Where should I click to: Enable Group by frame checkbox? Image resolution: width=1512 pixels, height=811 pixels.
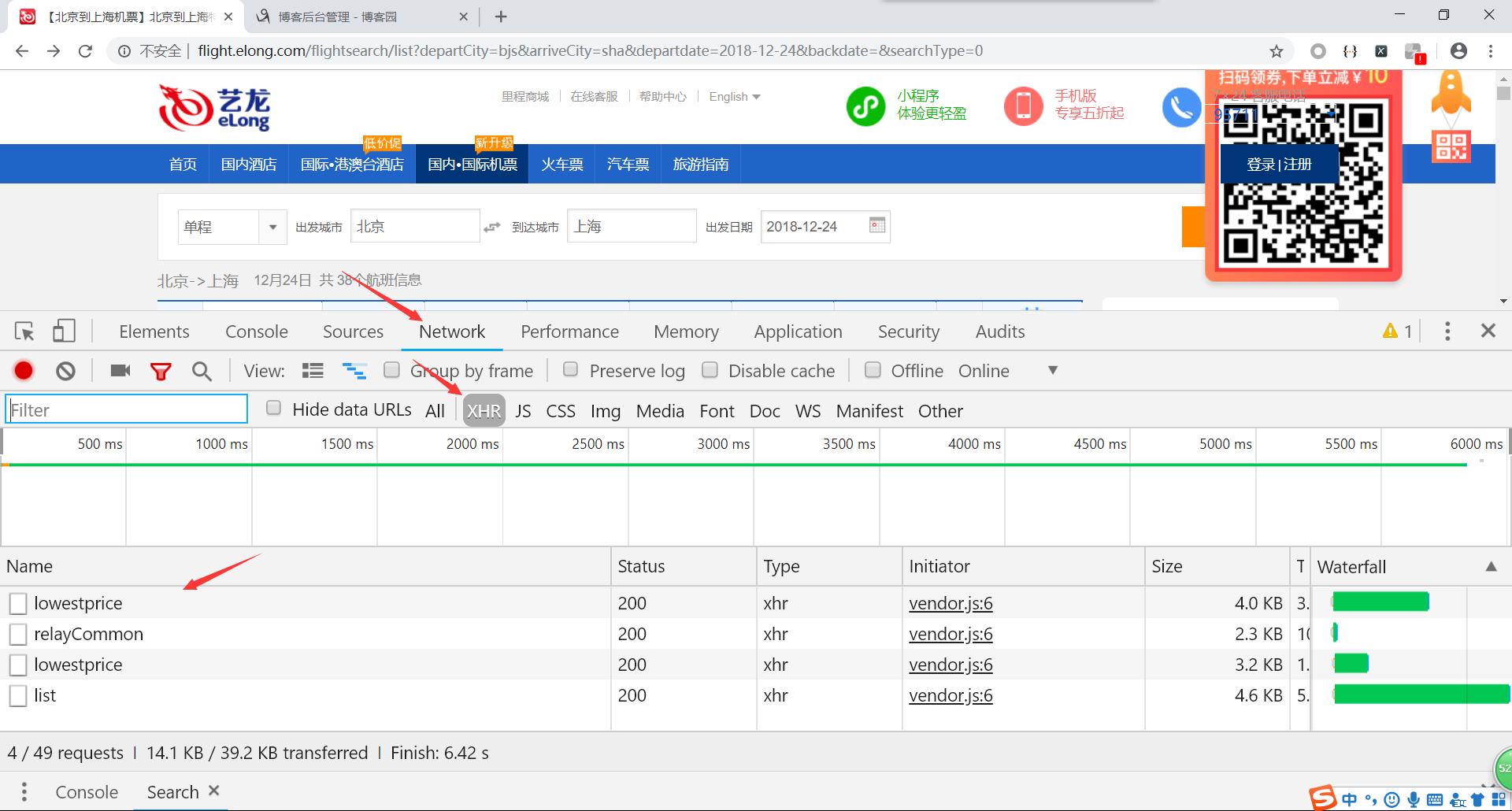[x=391, y=370]
